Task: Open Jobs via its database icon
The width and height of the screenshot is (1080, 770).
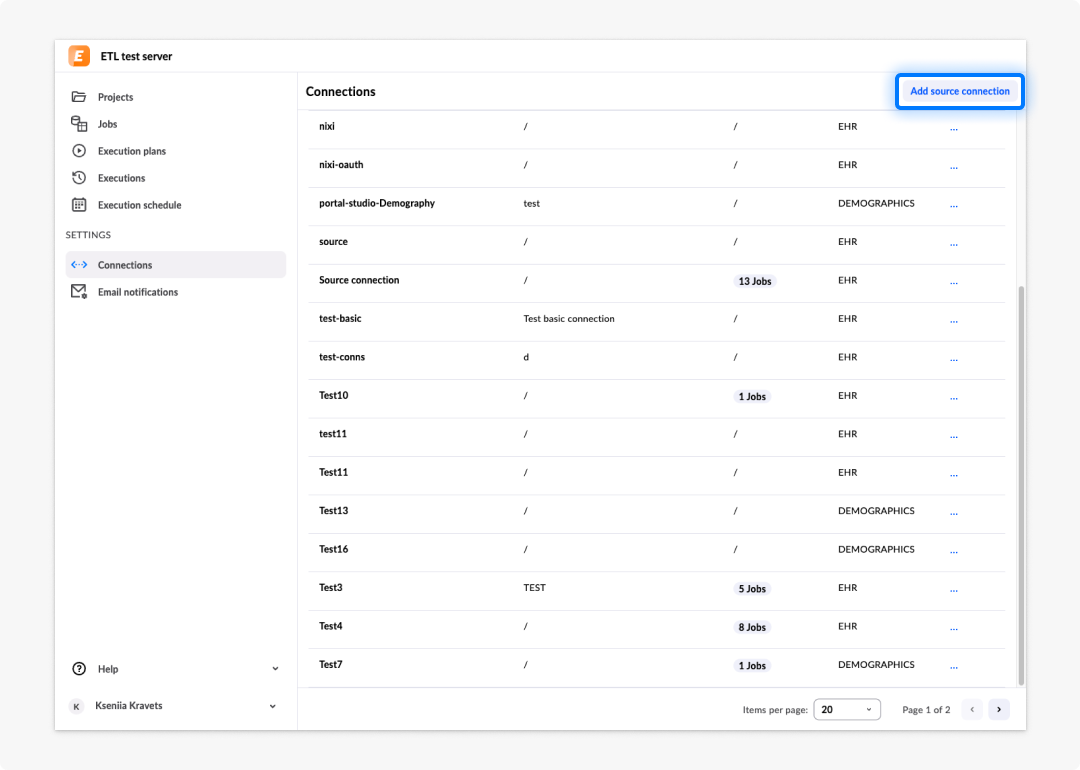Action: tap(79, 123)
